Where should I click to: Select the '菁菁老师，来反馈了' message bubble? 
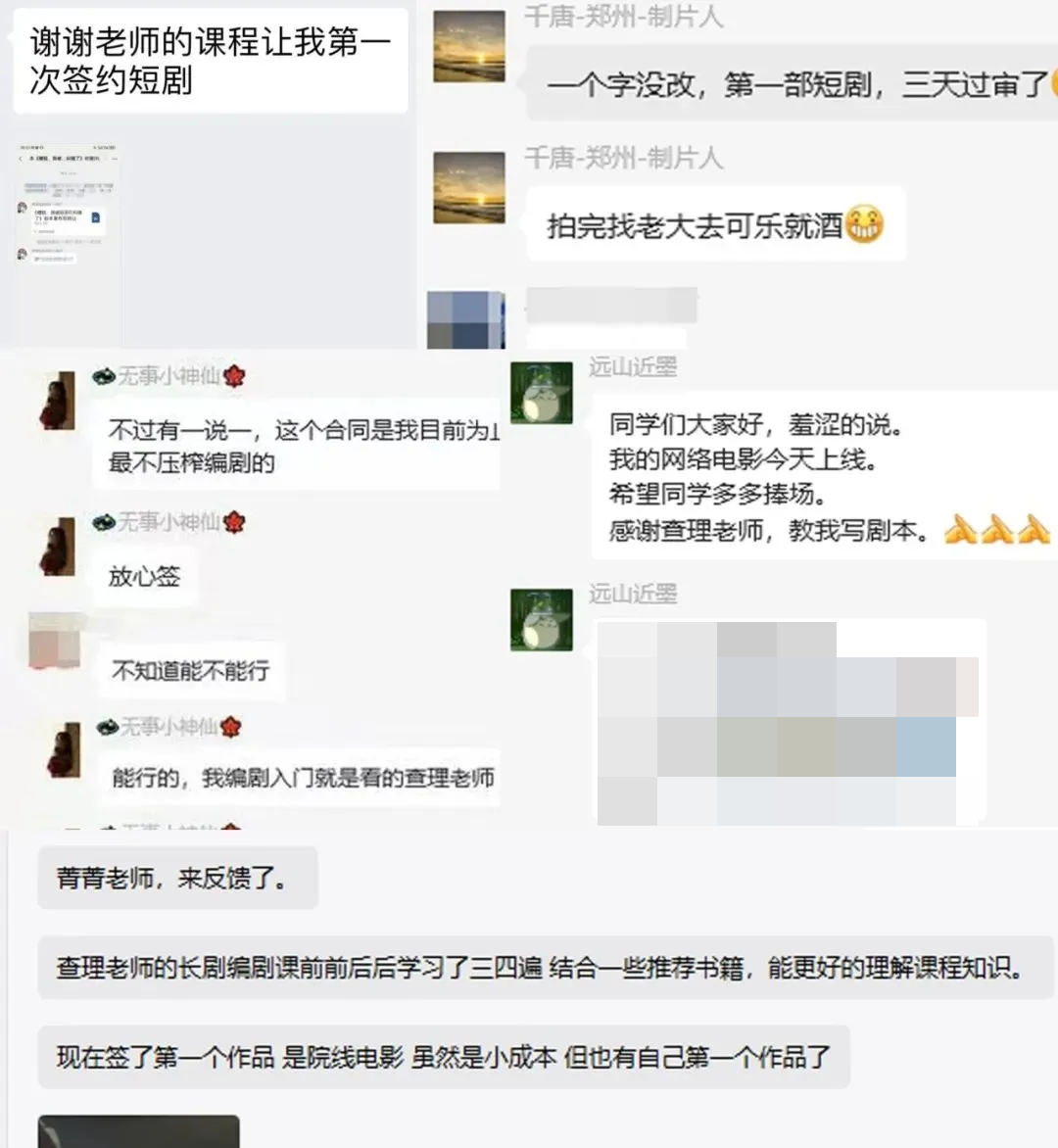click(178, 878)
